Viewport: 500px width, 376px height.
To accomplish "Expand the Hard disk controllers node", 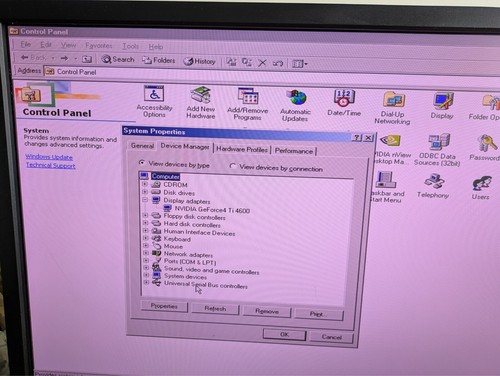I will tap(145, 223).
